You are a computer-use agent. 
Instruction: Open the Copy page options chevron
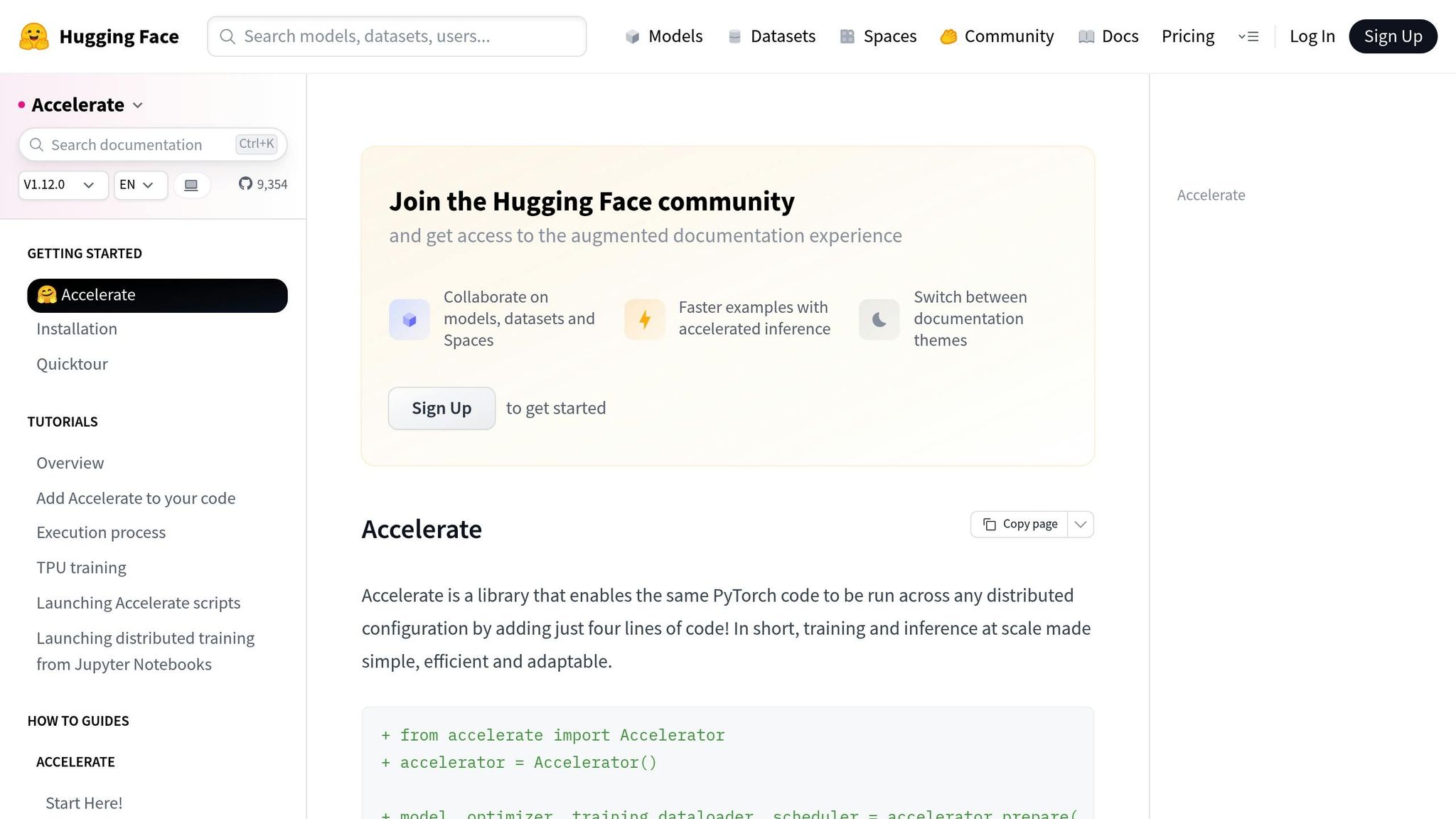point(1080,524)
